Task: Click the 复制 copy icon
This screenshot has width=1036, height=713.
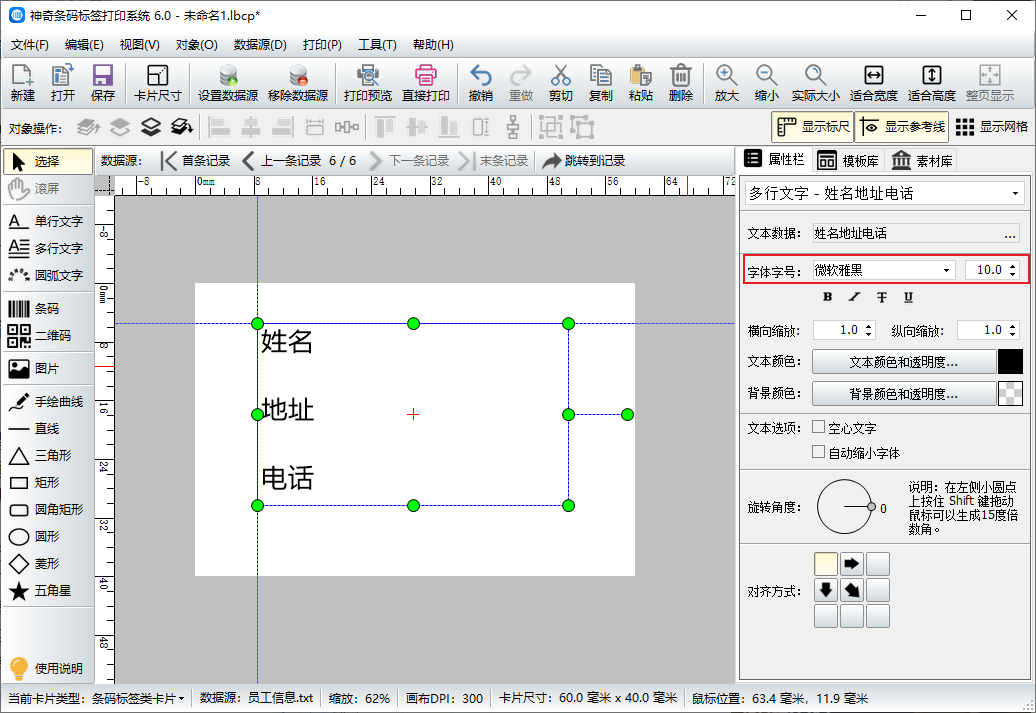Action: coord(601,83)
